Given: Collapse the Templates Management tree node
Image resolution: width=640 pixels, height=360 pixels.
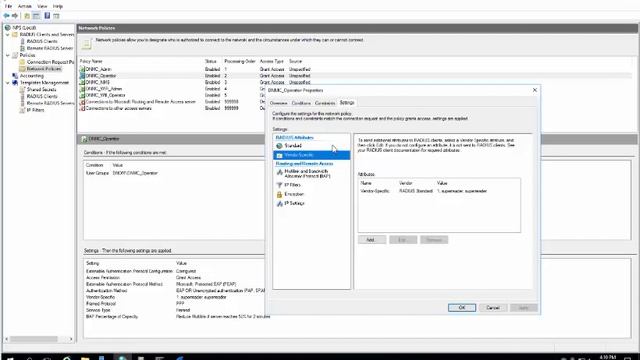Looking at the screenshot, I should point(7,82).
